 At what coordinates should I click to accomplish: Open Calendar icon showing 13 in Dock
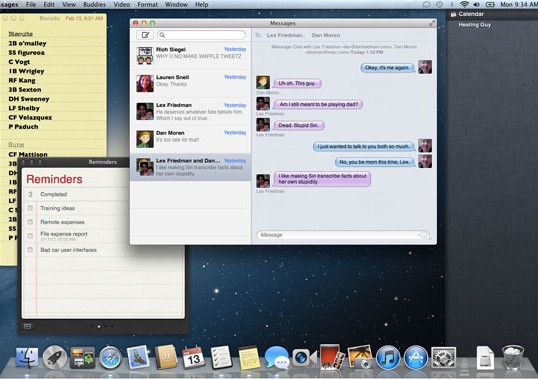coord(193,357)
